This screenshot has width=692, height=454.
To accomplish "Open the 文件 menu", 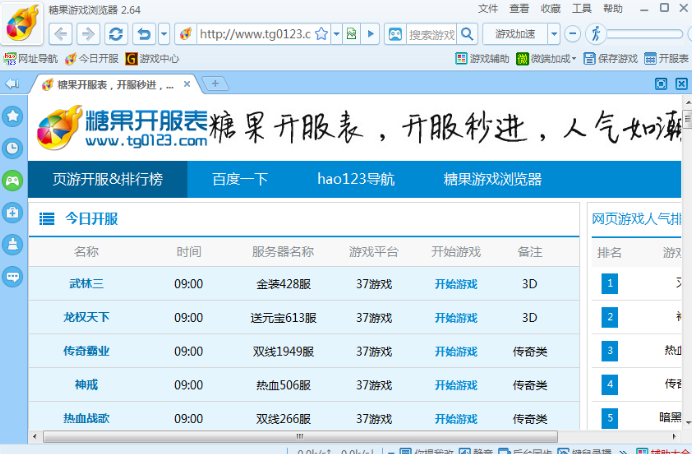I will pyautogui.click(x=488, y=9).
